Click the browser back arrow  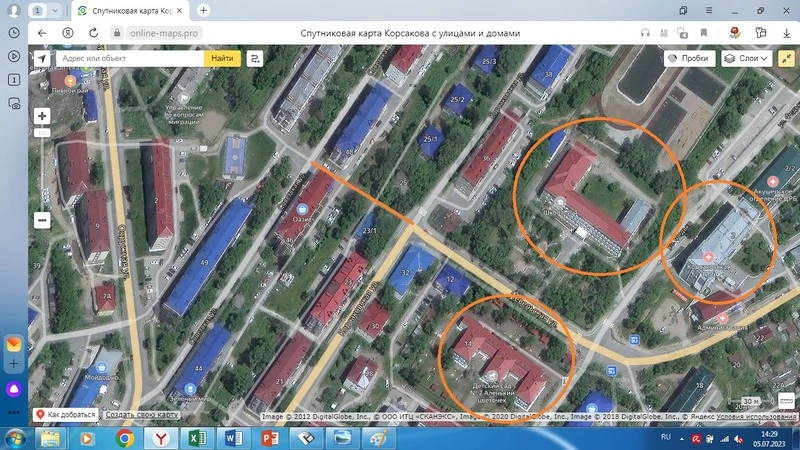click(42, 33)
